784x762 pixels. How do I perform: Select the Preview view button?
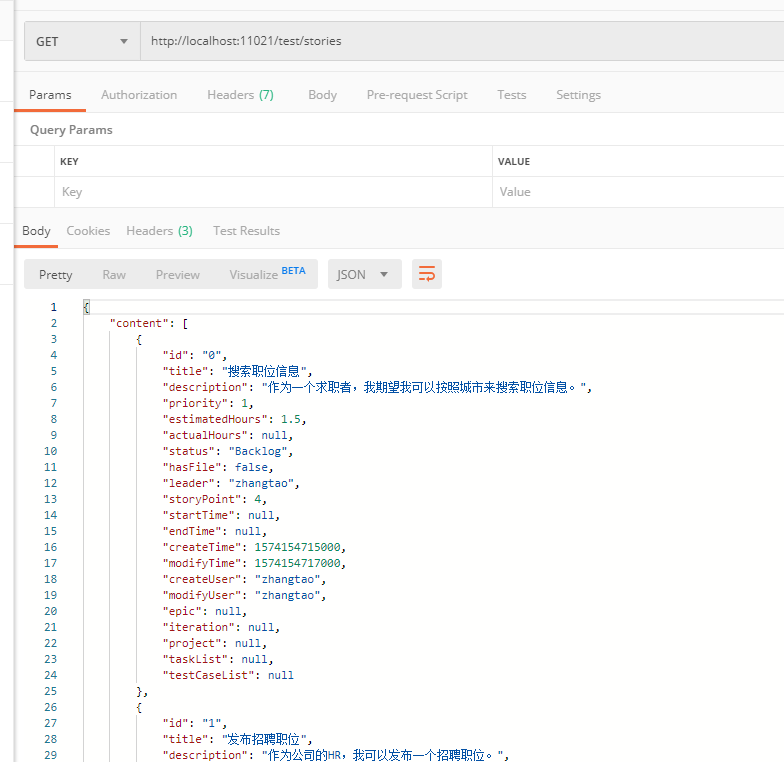click(178, 274)
